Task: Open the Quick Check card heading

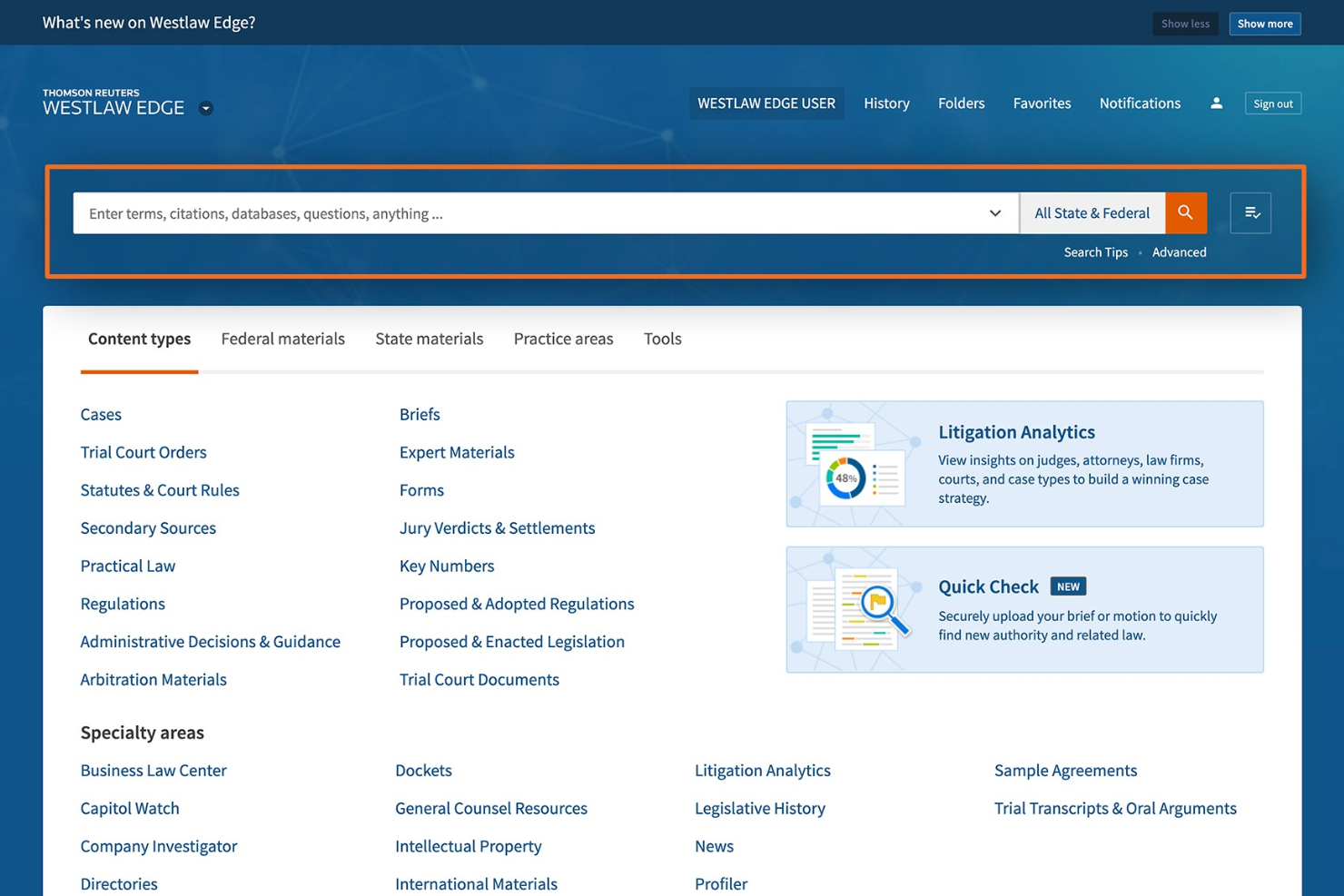Action: tap(988, 586)
